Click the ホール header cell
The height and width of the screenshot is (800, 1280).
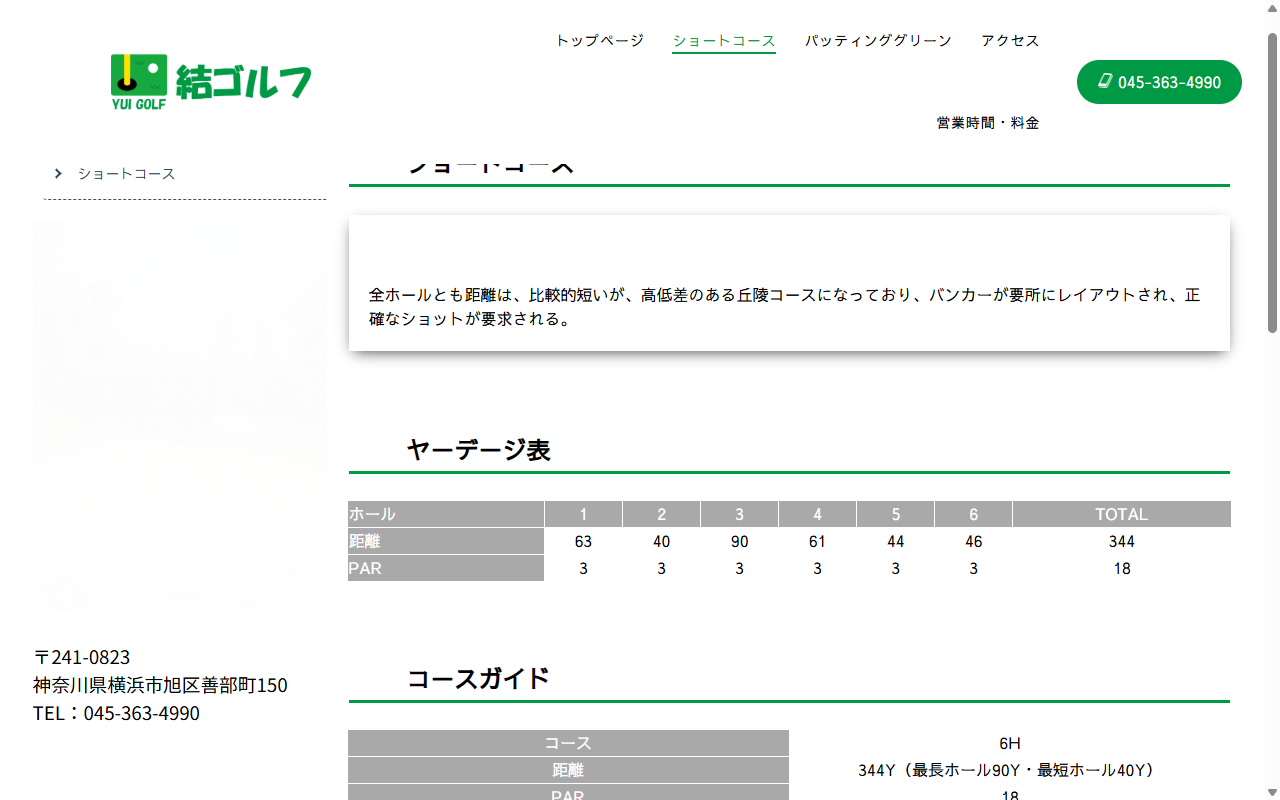point(446,514)
